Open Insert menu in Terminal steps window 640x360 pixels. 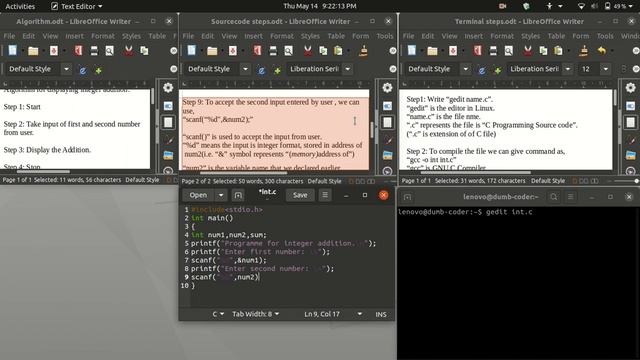[x=473, y=36]
